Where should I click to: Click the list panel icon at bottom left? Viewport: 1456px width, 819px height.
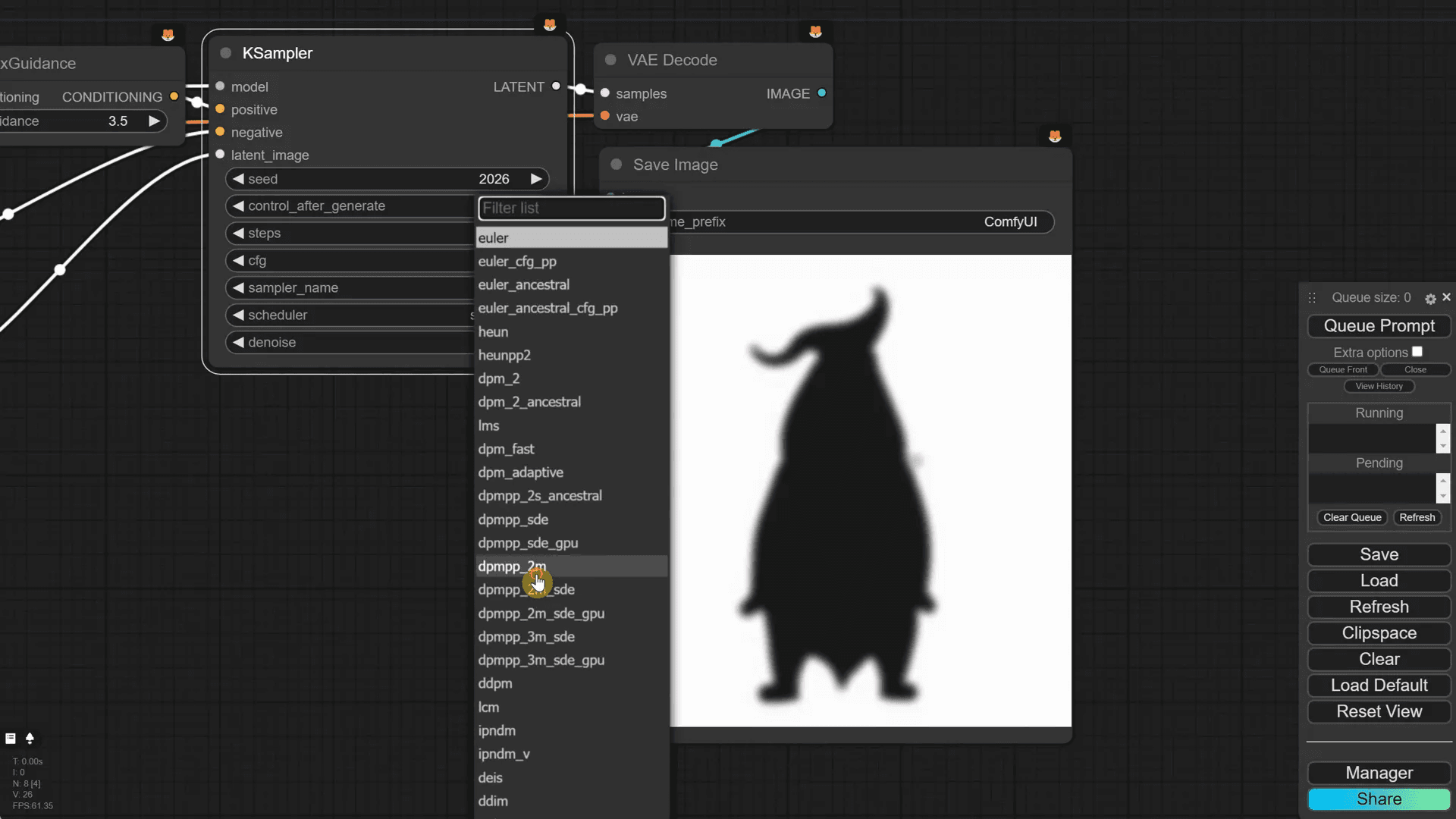pos(11,738)
